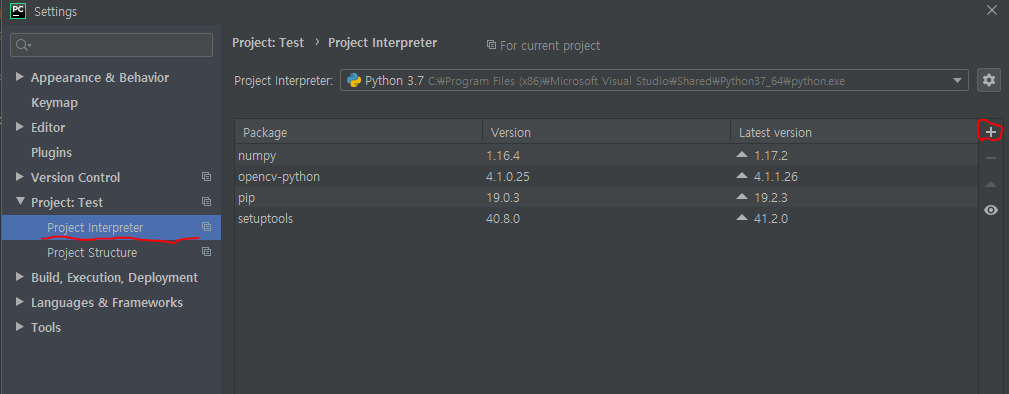Click numpy version 1.16.4 cell
This screenshot has height=394, width=1009.
coord(503,155)
